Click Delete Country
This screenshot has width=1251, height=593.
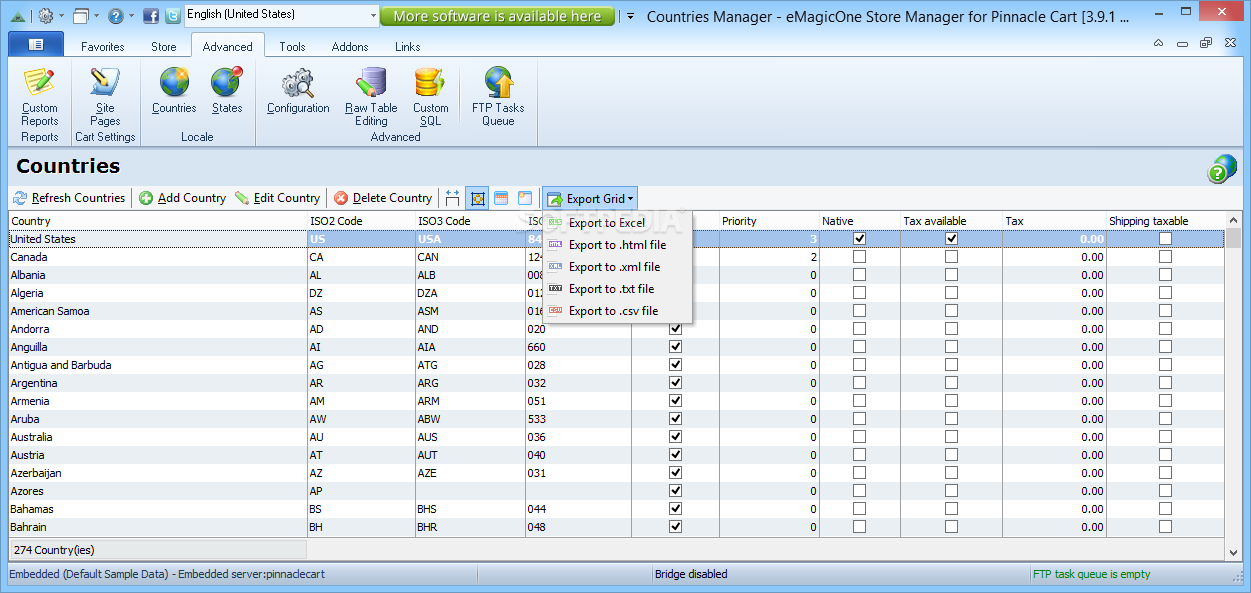(x=383, y=198)
